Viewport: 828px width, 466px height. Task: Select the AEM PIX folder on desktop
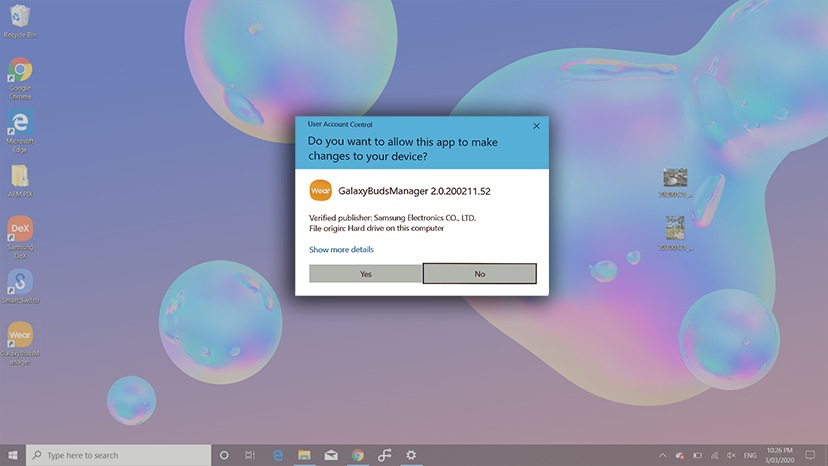pos(20,181)
